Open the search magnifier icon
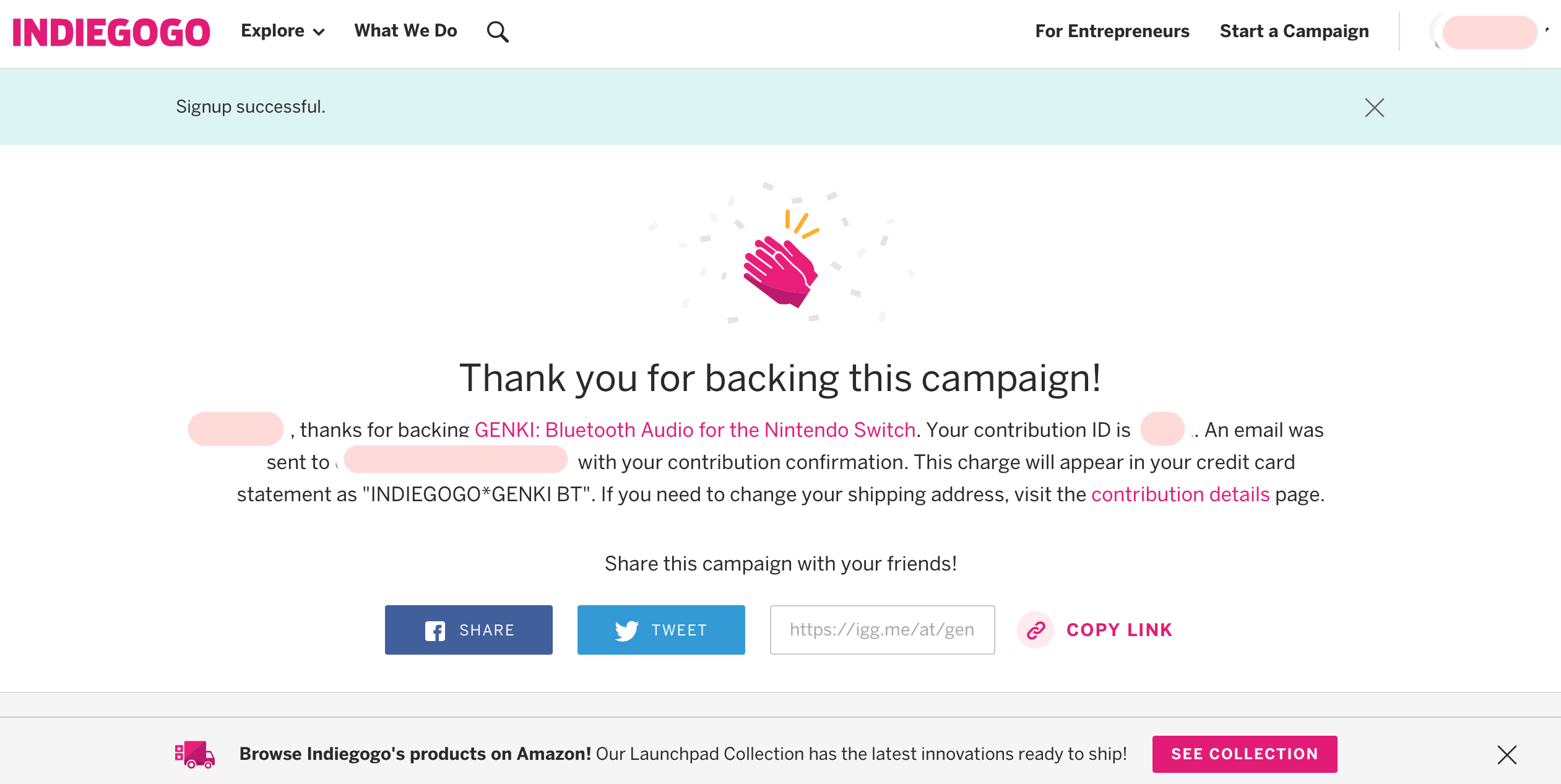This screenshot has width=1561, height=784. [497, 32]
